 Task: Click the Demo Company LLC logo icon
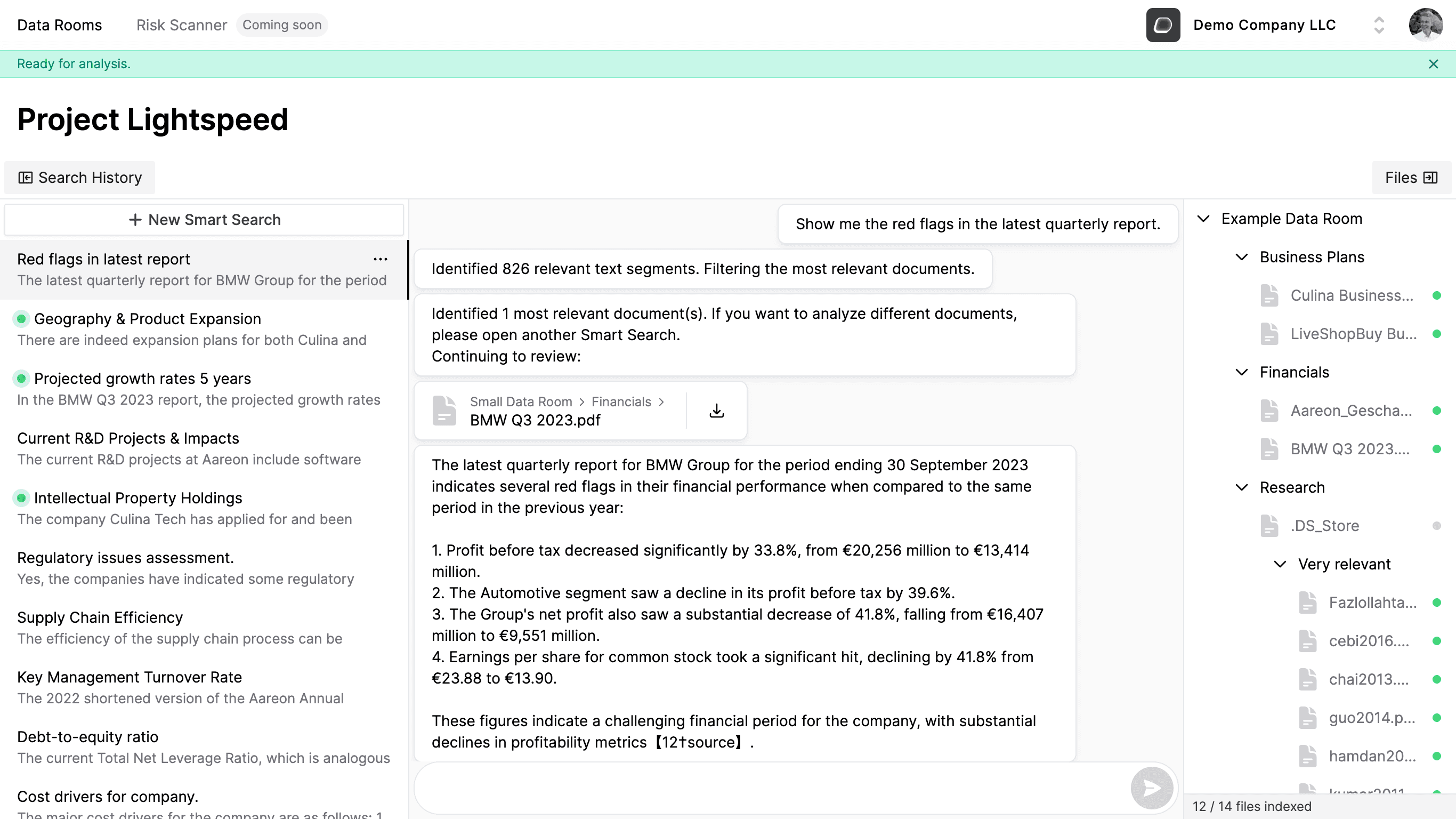point(1163,25)
